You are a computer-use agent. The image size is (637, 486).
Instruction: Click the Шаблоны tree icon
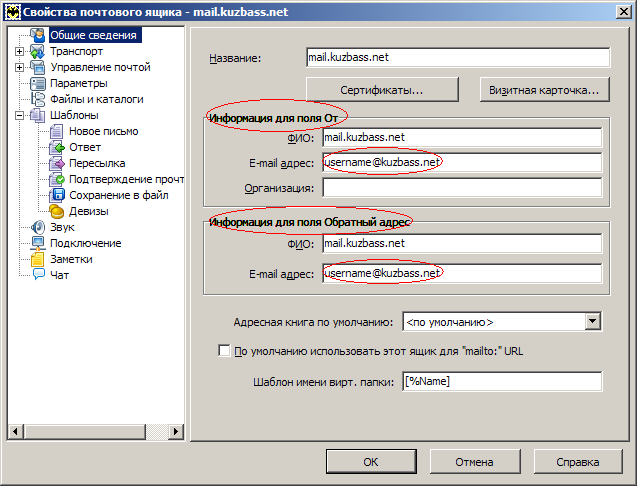pyautogui.click(x=38, y=115)
